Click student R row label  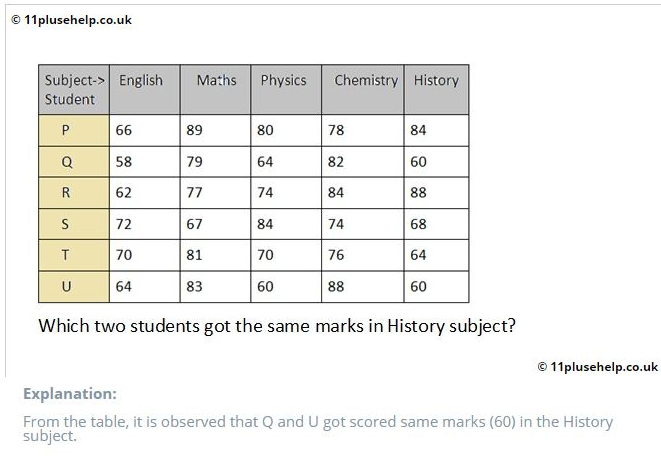point(74,193)
